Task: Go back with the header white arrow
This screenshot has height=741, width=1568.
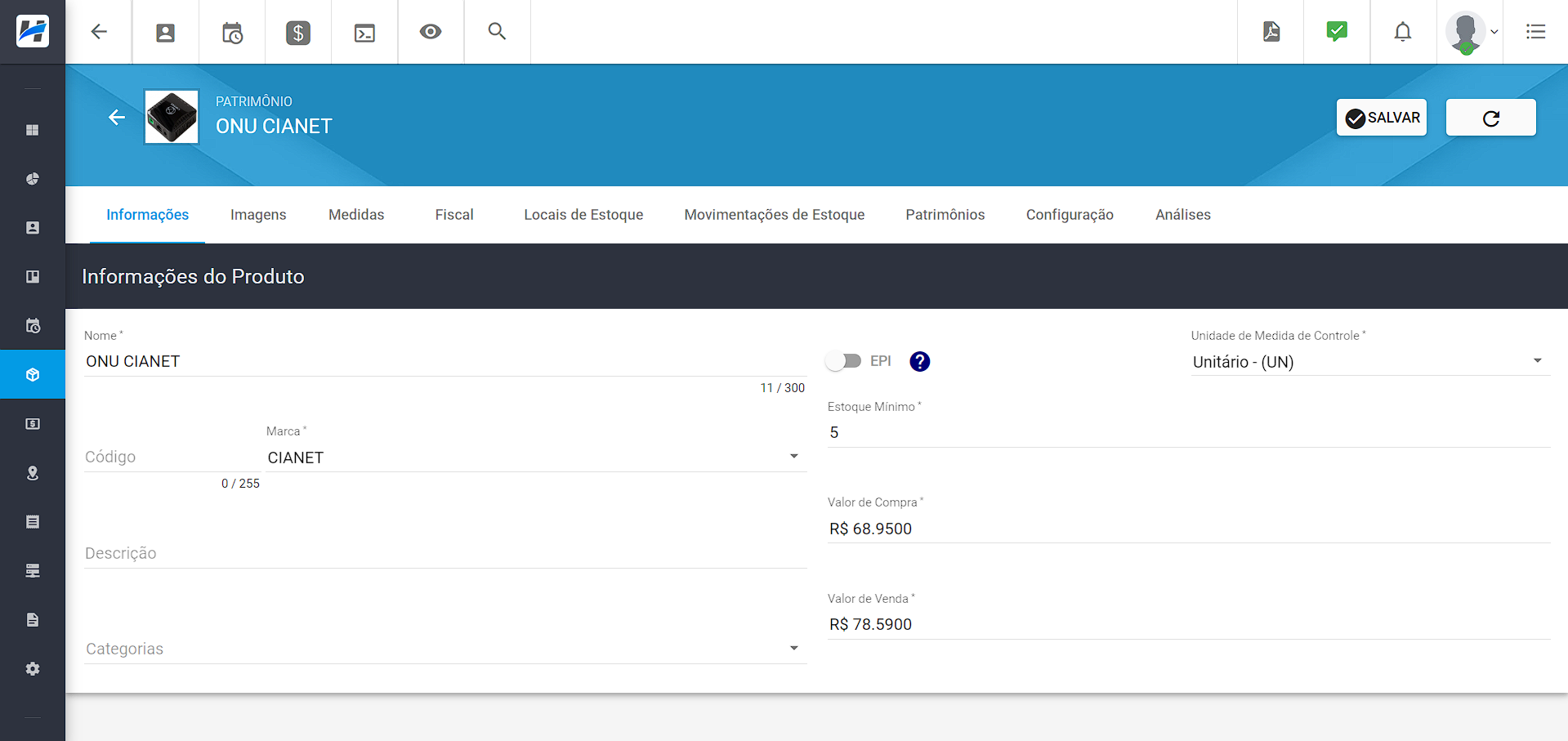Action: pos(117,118)
